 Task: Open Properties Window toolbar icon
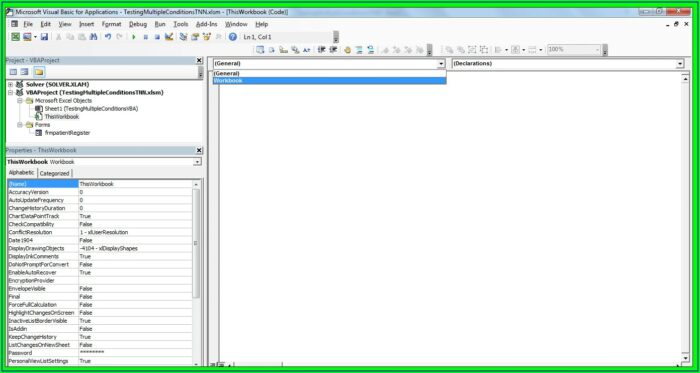(x=195, y=37)
